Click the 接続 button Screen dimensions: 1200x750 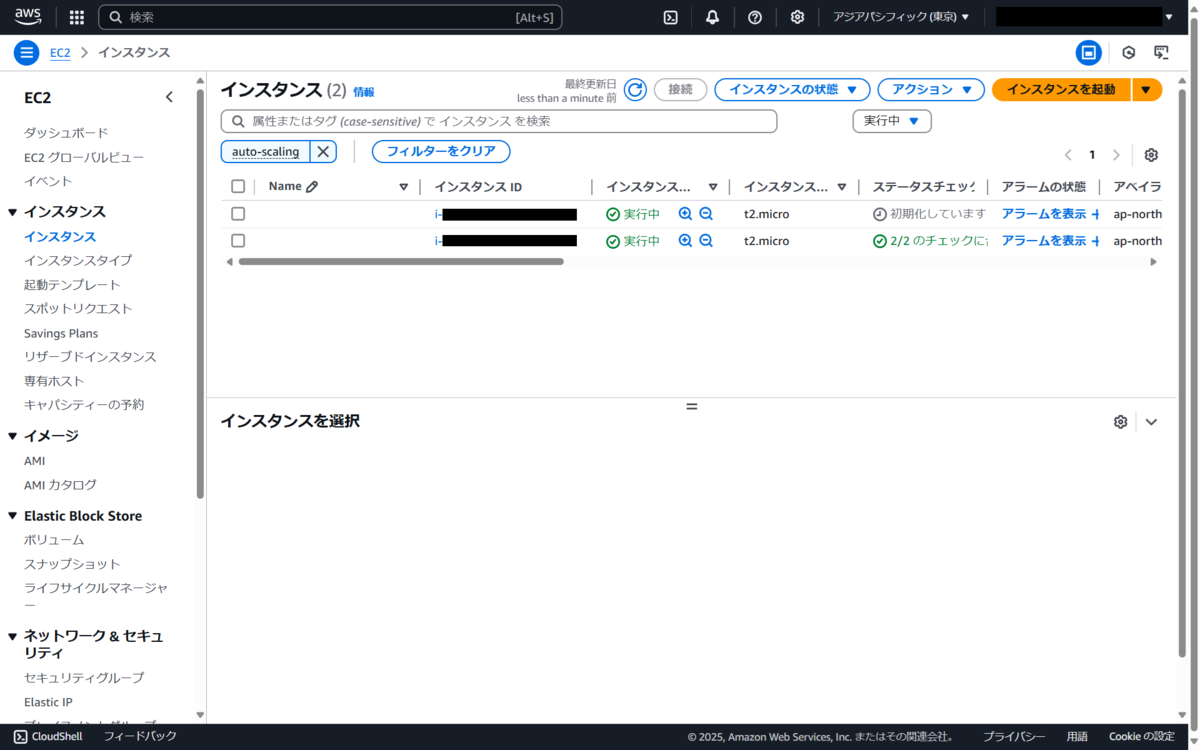tap(680, 90)
